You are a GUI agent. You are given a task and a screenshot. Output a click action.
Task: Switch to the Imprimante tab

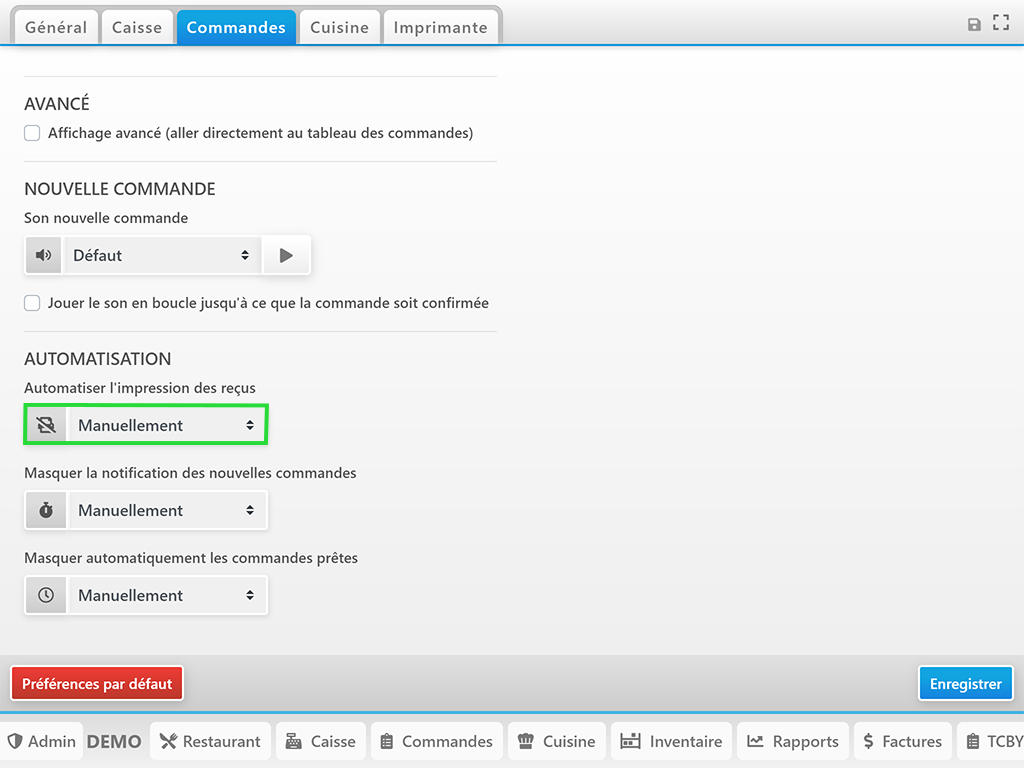pos(440,27)
